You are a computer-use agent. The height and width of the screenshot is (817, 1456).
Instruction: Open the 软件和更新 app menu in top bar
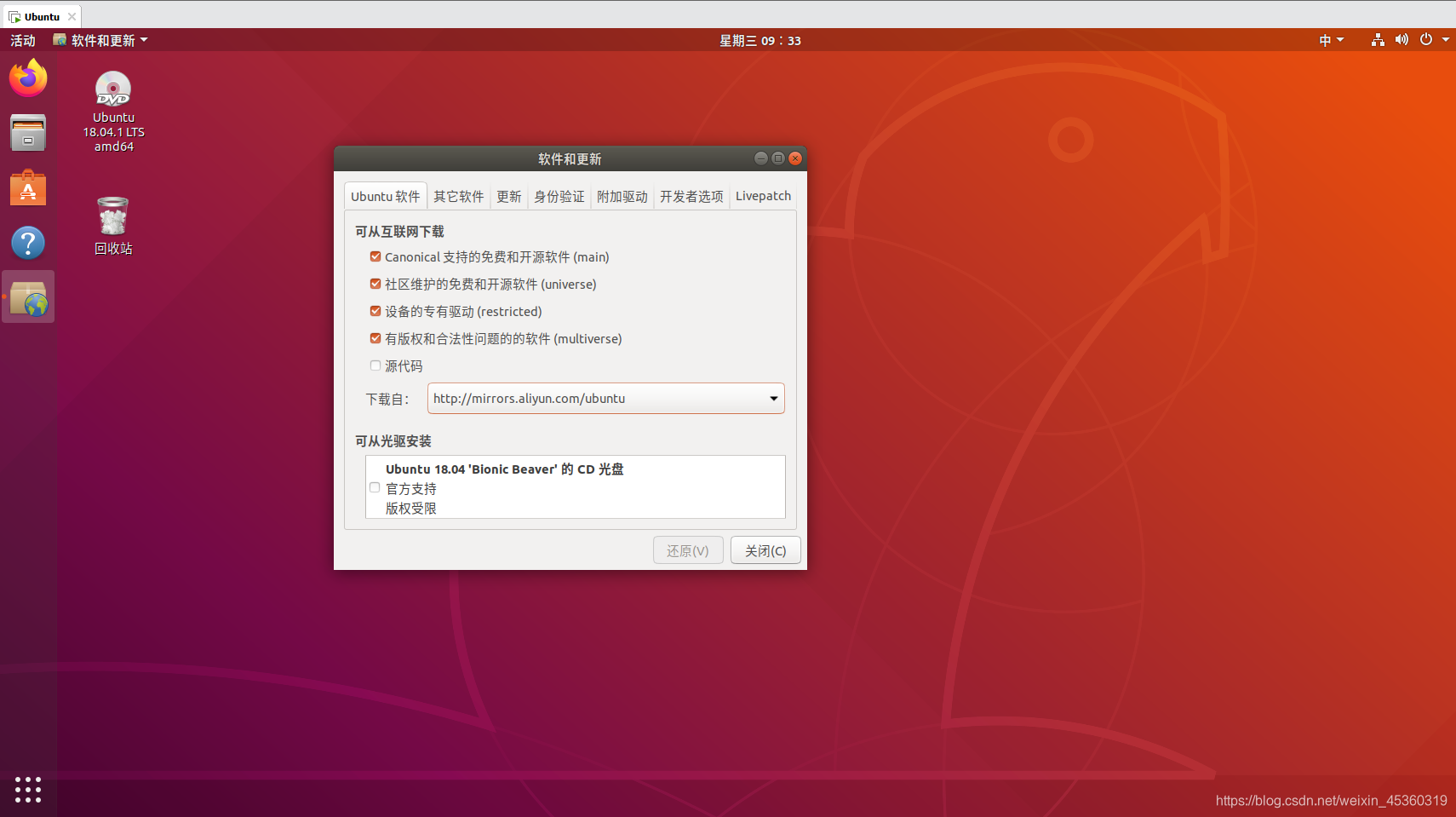coord(100,40)
